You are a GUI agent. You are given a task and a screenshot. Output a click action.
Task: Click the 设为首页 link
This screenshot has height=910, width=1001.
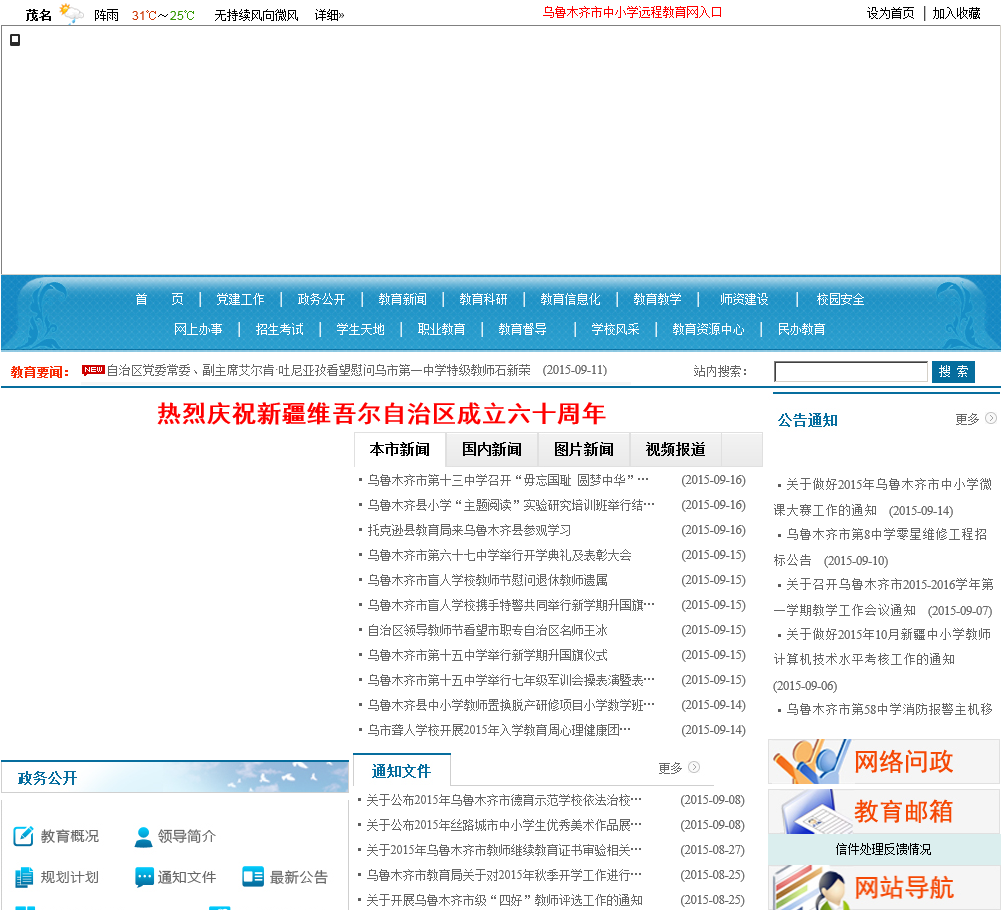tap(890, 13)
